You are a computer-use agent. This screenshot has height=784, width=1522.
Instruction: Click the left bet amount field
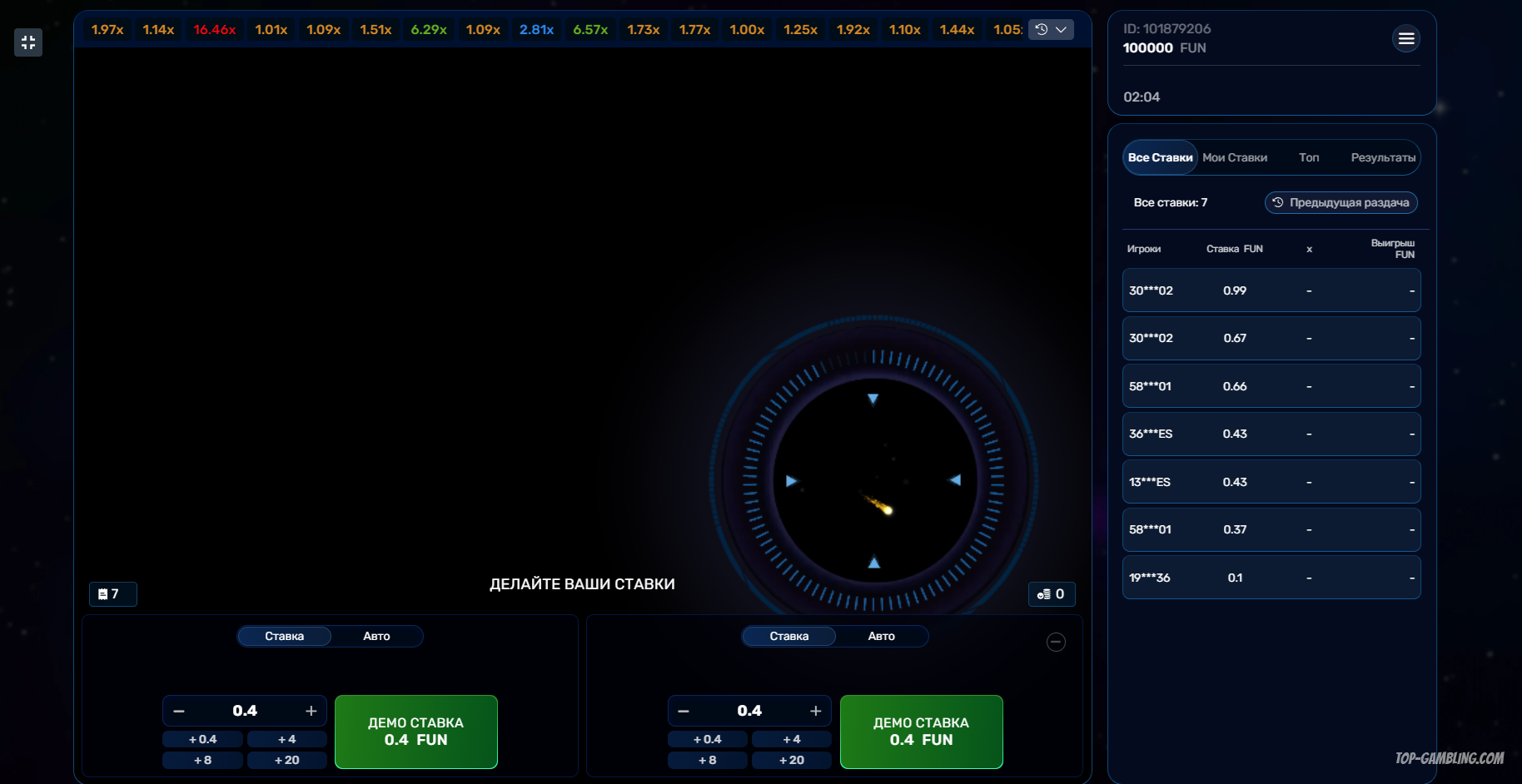(245, 711)
